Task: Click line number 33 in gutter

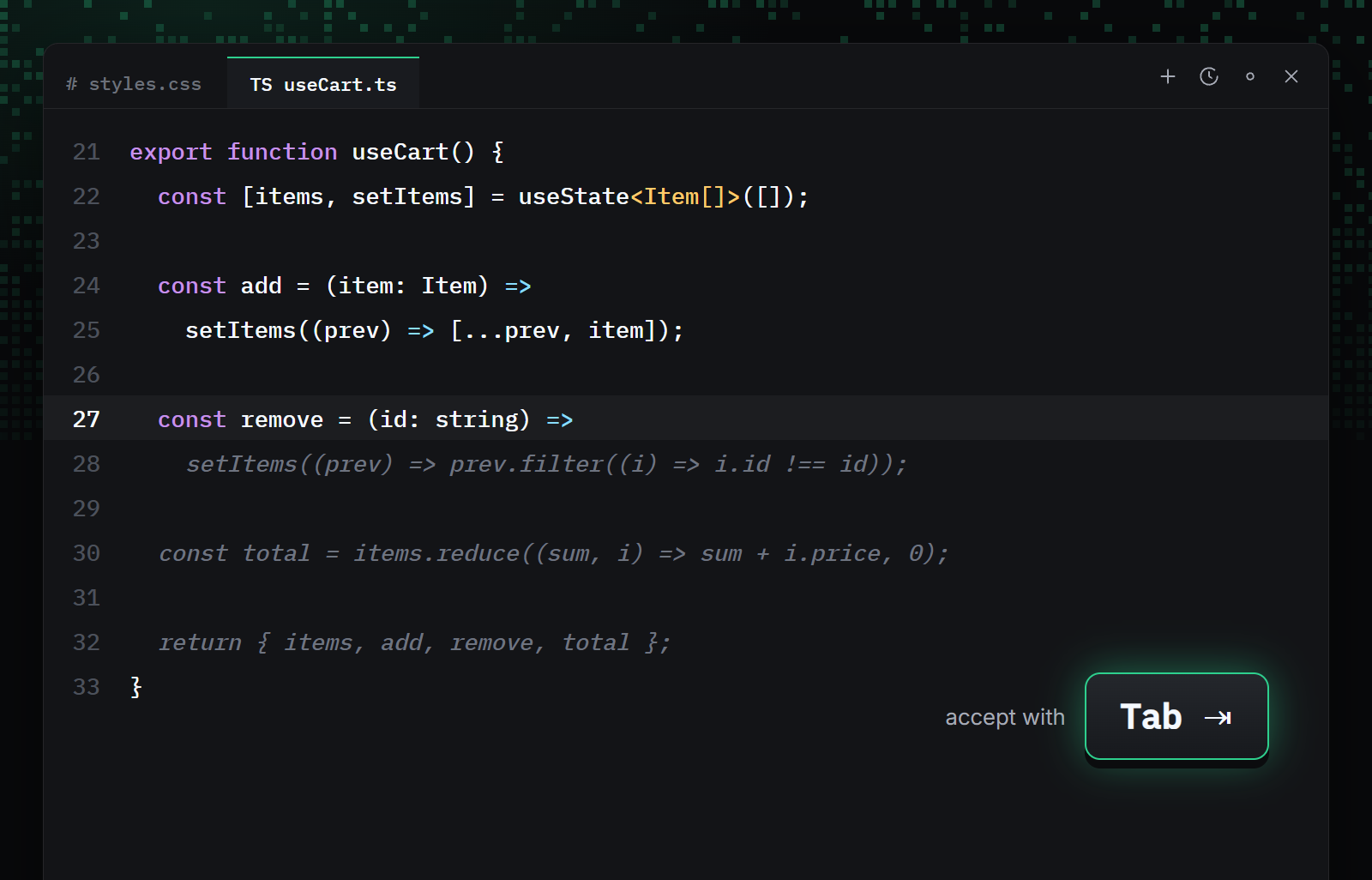Action: coord(87,687)
